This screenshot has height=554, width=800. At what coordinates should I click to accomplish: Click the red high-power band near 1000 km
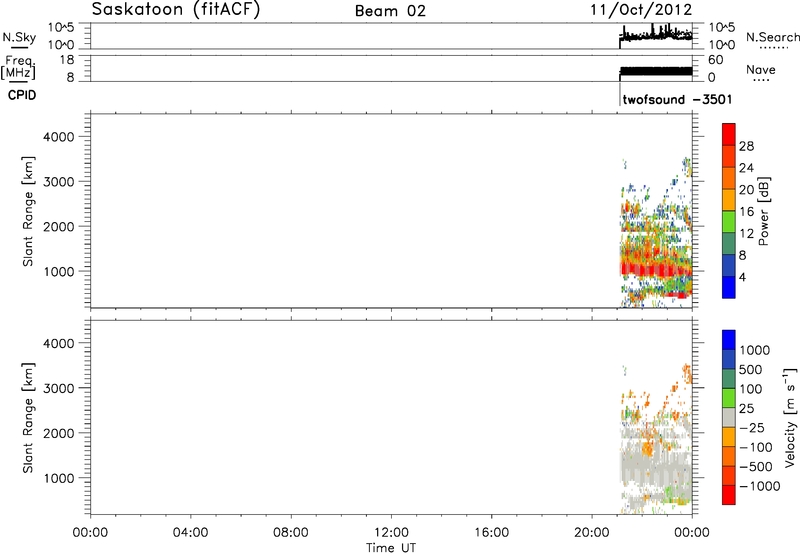[656, 269]
